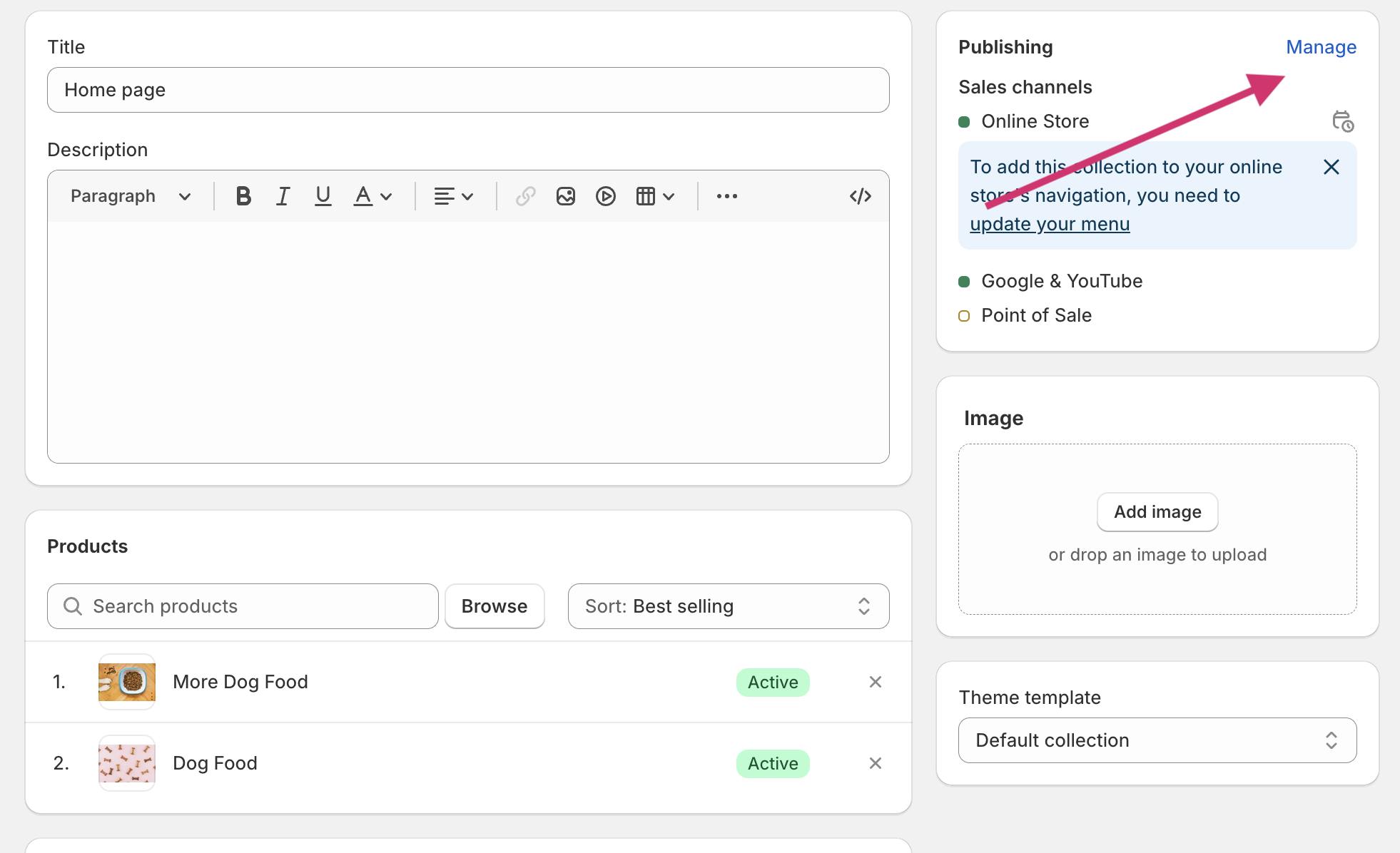The image size is (1400, 853).
Task: Click the Title input field
Action: point(468,90)
